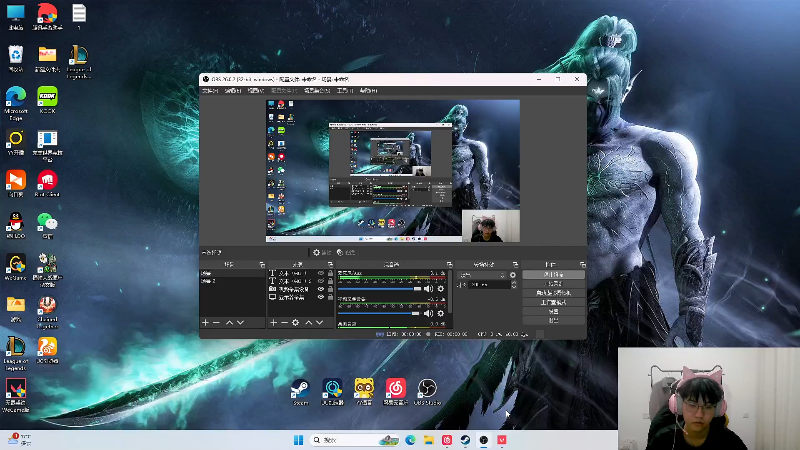This screenshot has width=800, height=450.
Task: Open the File menu in OBS
Action: 210,90
